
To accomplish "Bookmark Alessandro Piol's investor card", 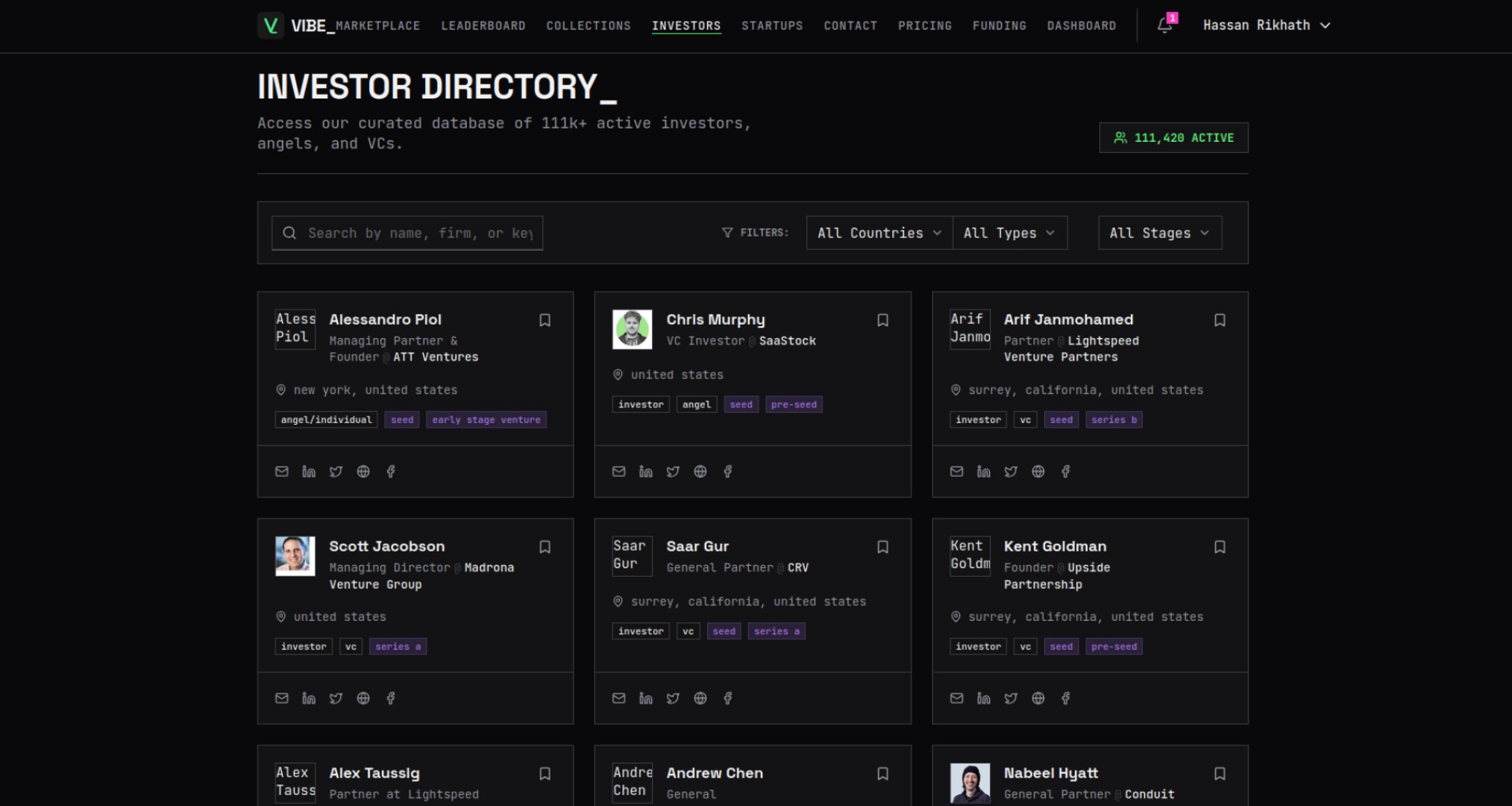I will pos(545,320).
